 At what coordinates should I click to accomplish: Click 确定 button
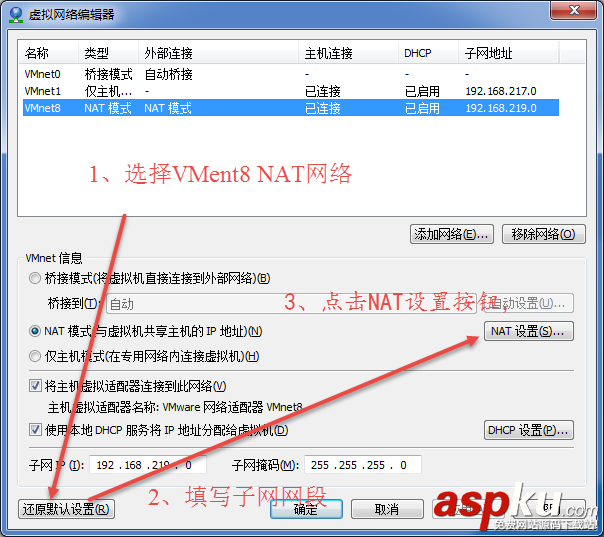[306, 509]
